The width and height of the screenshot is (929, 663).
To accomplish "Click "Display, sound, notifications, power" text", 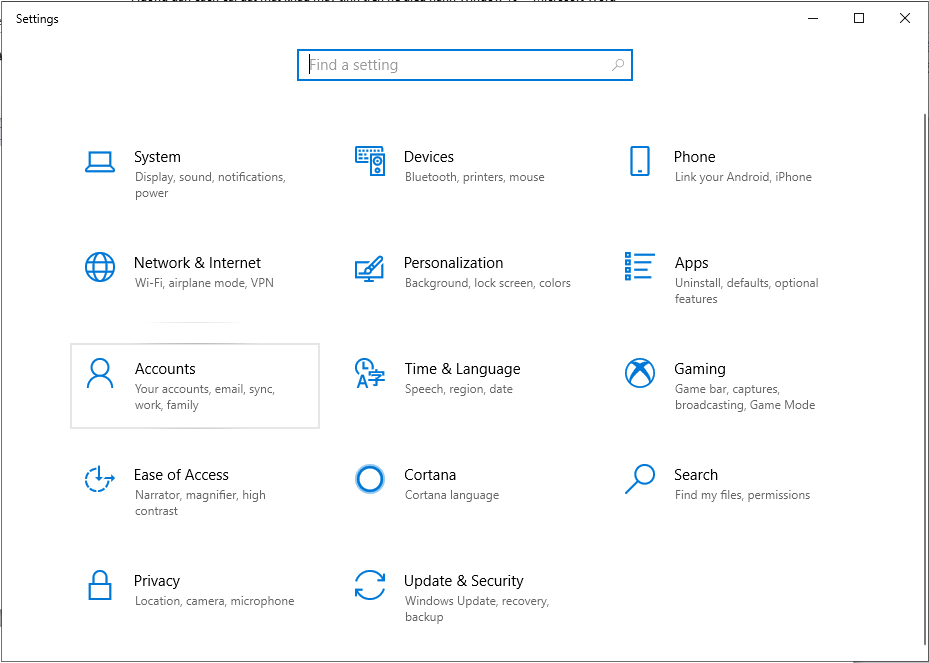I will [210, 185].
